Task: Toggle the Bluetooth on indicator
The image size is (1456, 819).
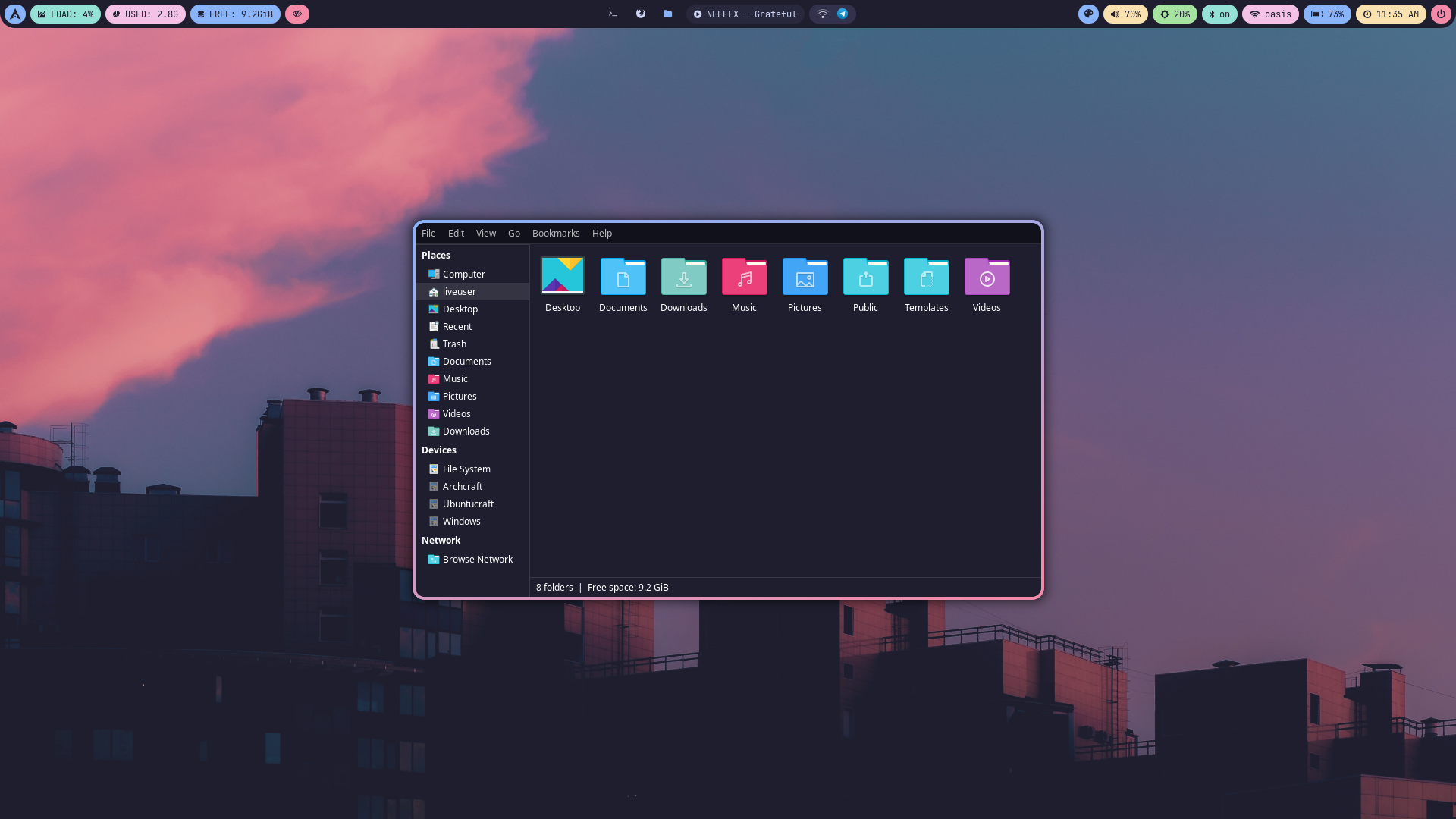Action: point(1219,14)
